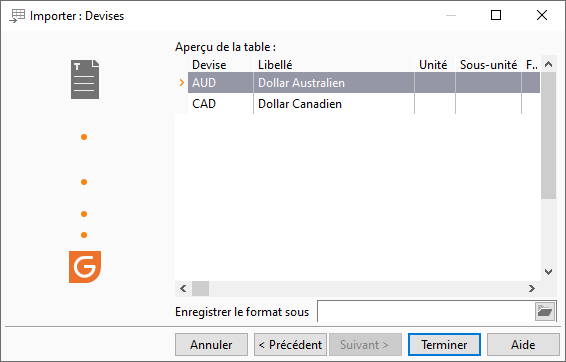The image size is (566, 362).
Task: Click the Sous-unité column header
Action: (x=488, y=65)
